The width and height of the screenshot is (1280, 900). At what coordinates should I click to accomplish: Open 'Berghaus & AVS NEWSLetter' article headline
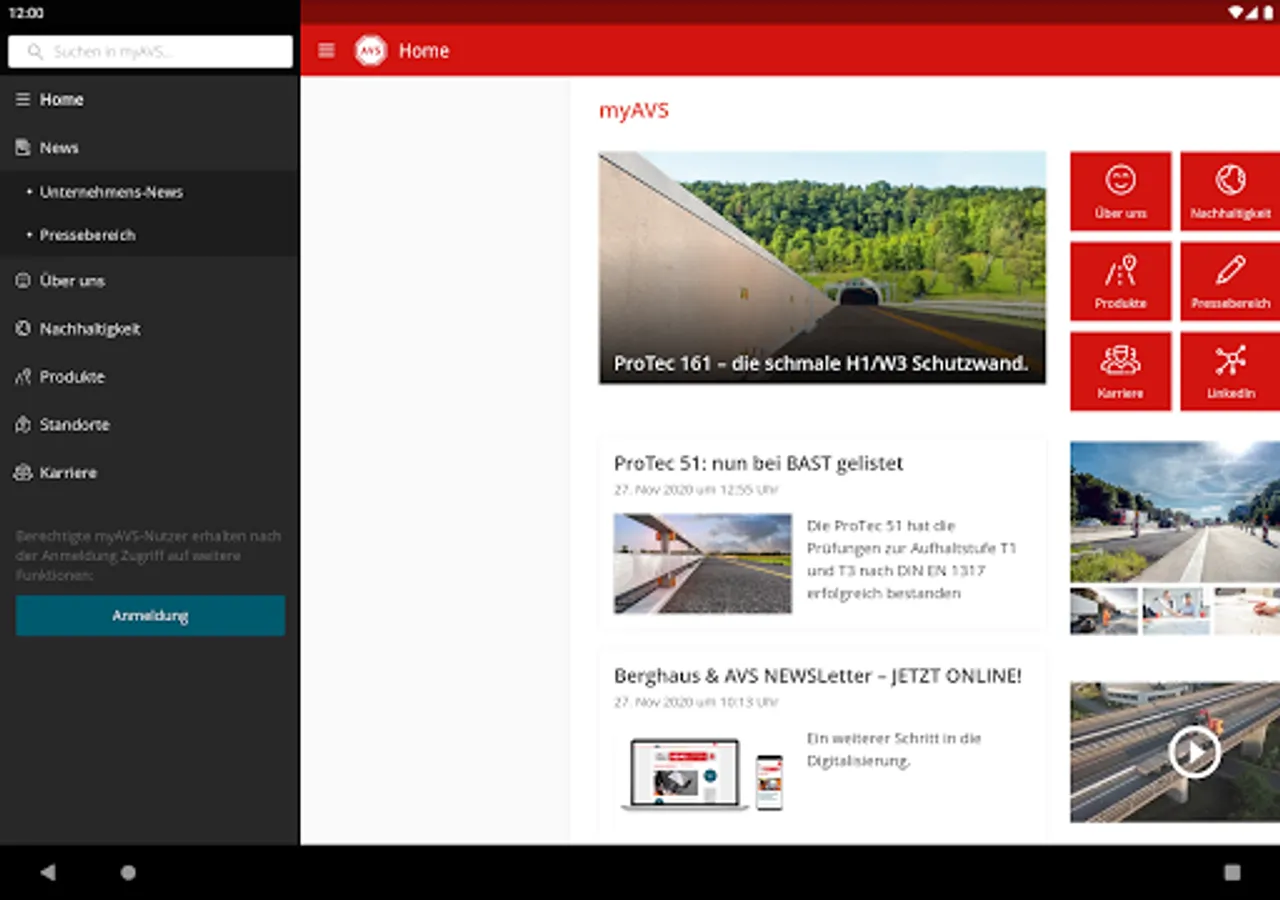coord(818,676)
